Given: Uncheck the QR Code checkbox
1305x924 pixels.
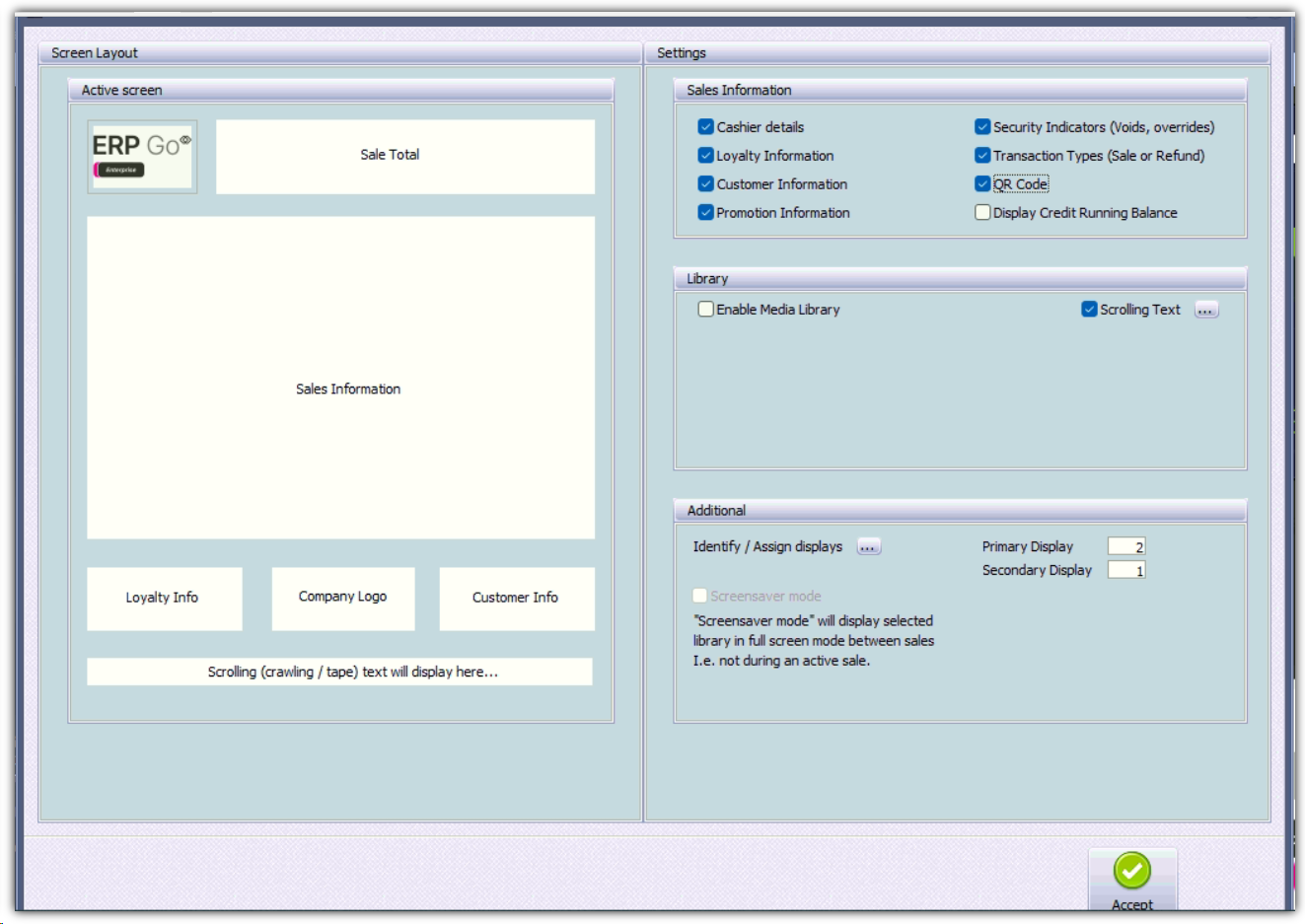Looking at the screenshot, I should point(982,184).
